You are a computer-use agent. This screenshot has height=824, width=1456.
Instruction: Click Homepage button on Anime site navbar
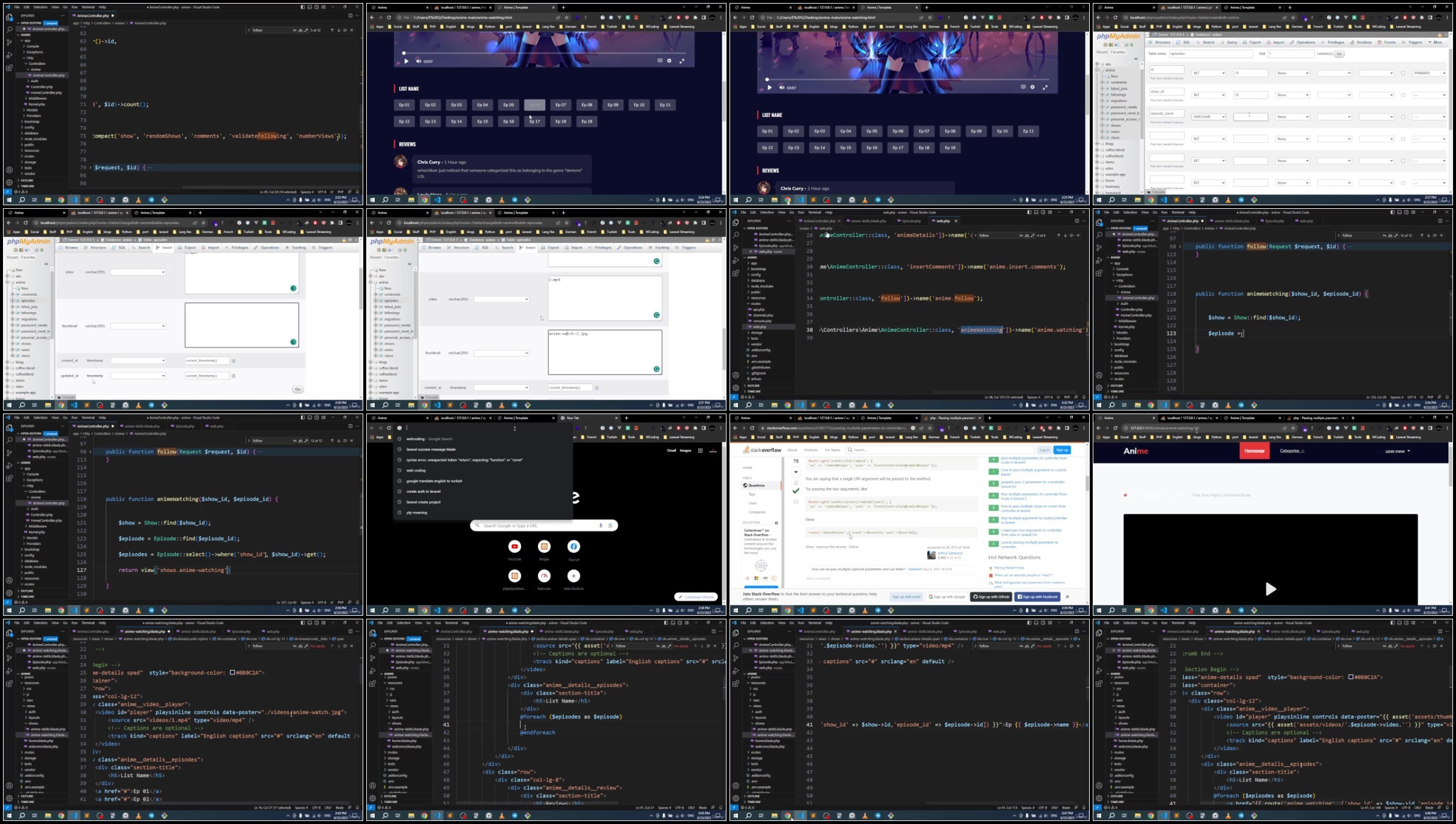[1254, 451]
